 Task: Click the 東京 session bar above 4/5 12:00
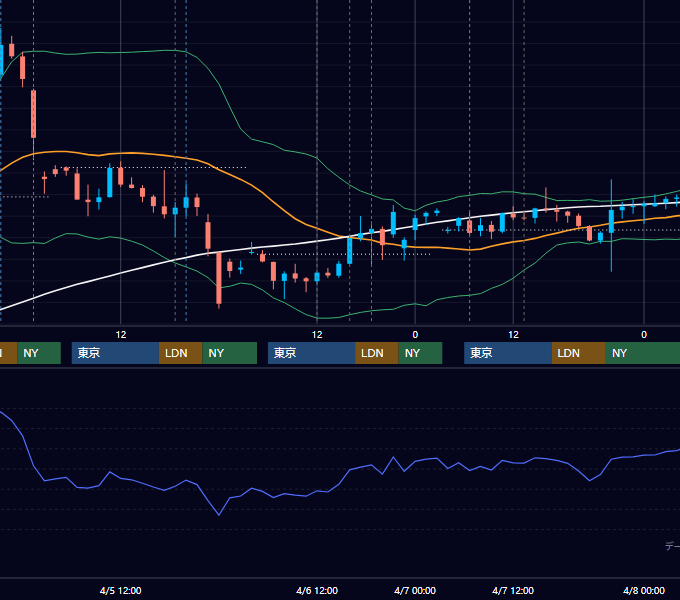pyautogui.click(x=115, y=353)
